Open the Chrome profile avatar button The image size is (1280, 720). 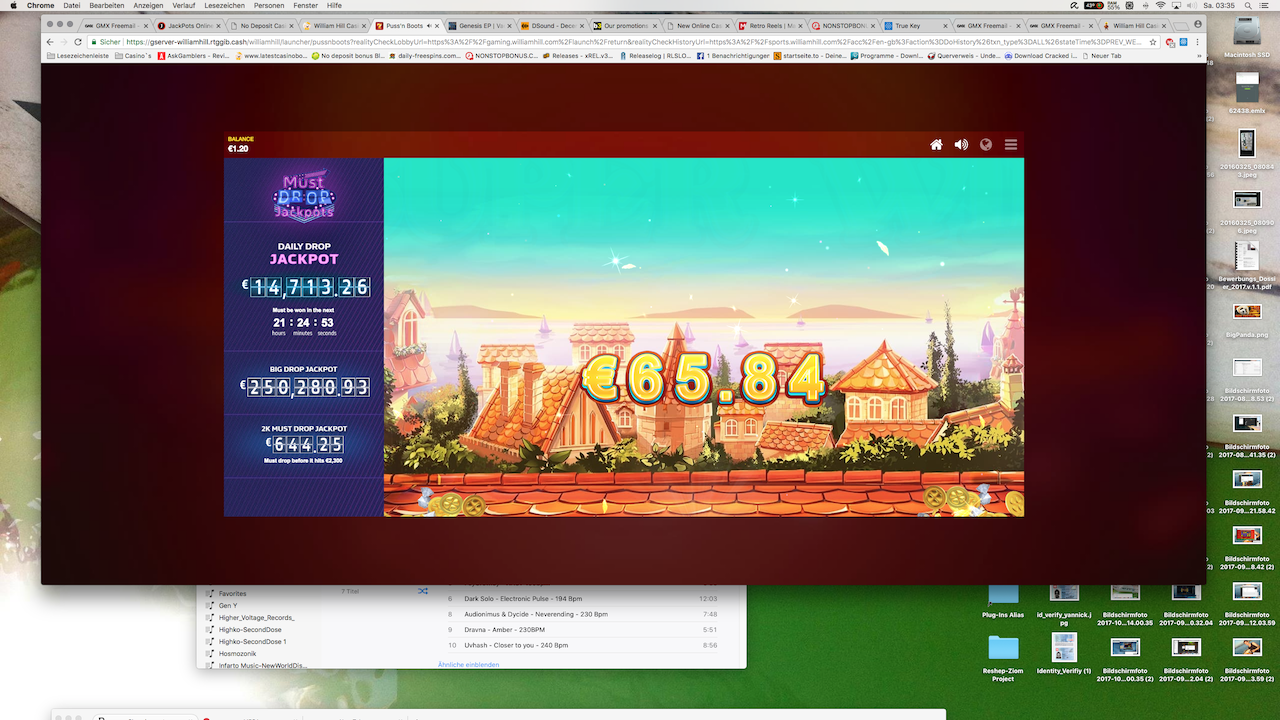click(x=1196, y=25)
